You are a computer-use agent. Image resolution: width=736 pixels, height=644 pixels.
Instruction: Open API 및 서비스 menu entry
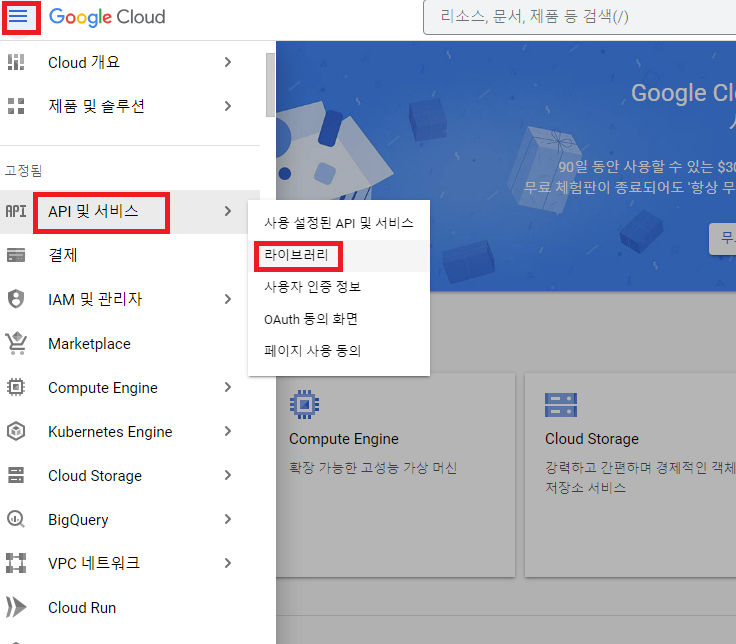94,211
